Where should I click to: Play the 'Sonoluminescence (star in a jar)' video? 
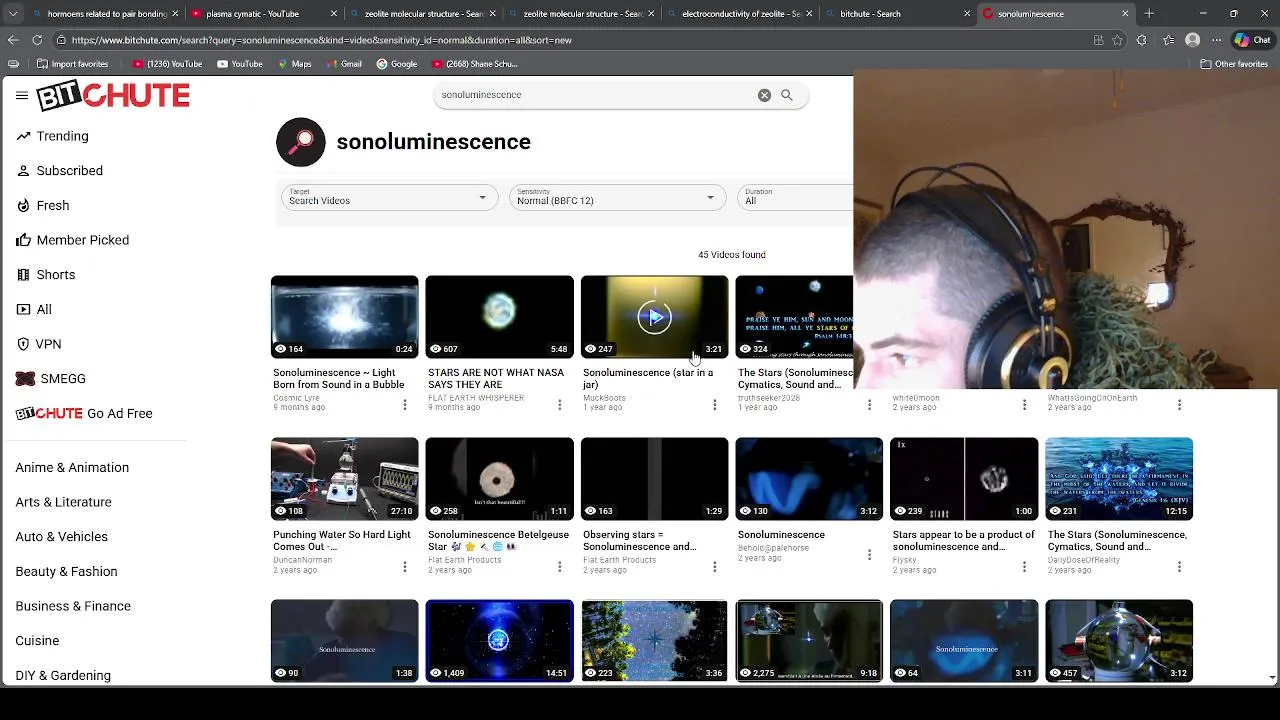pyautogui.click(x=655, y=317)
